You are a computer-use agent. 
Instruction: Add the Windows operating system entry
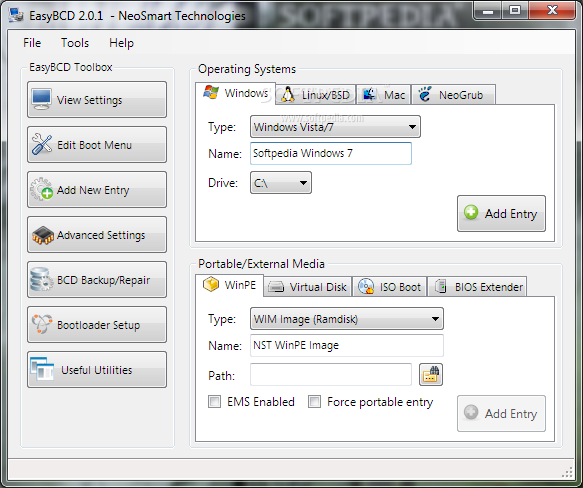[501, 214]
